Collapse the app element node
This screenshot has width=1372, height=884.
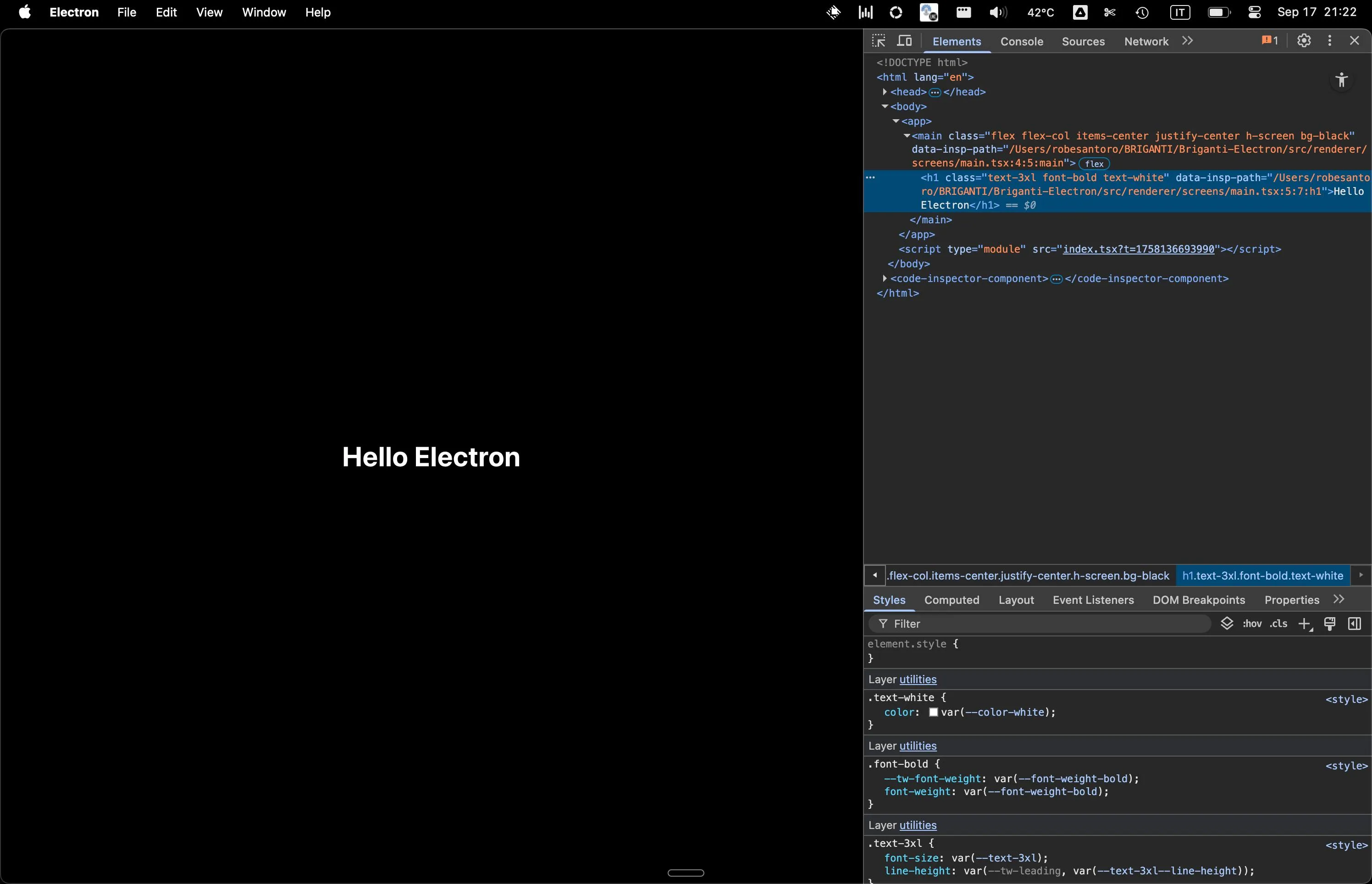click(x=896, y=121)
